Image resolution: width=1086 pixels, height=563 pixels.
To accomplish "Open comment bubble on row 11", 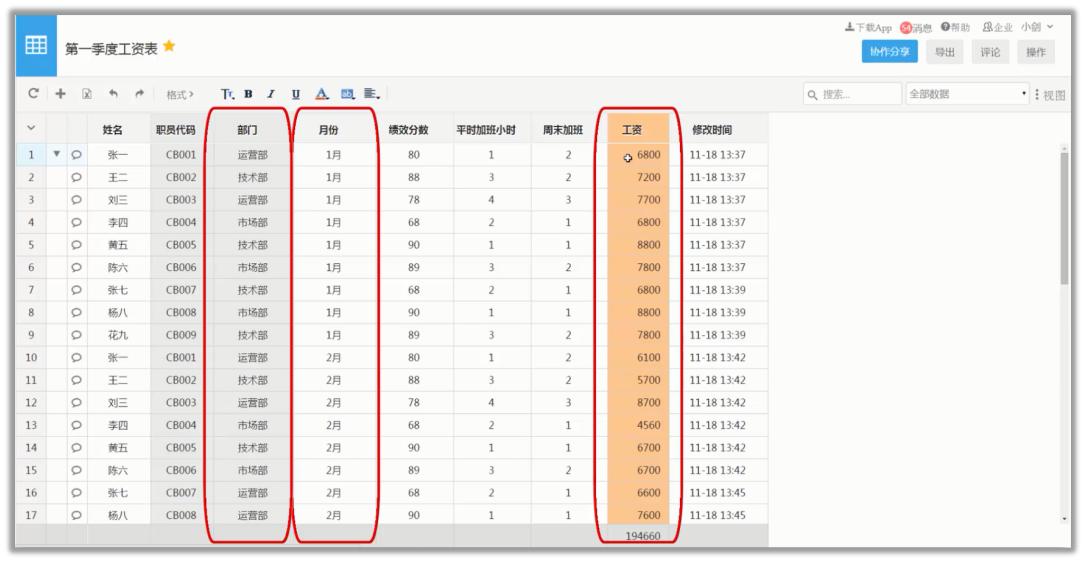I will tap(76, 380).
